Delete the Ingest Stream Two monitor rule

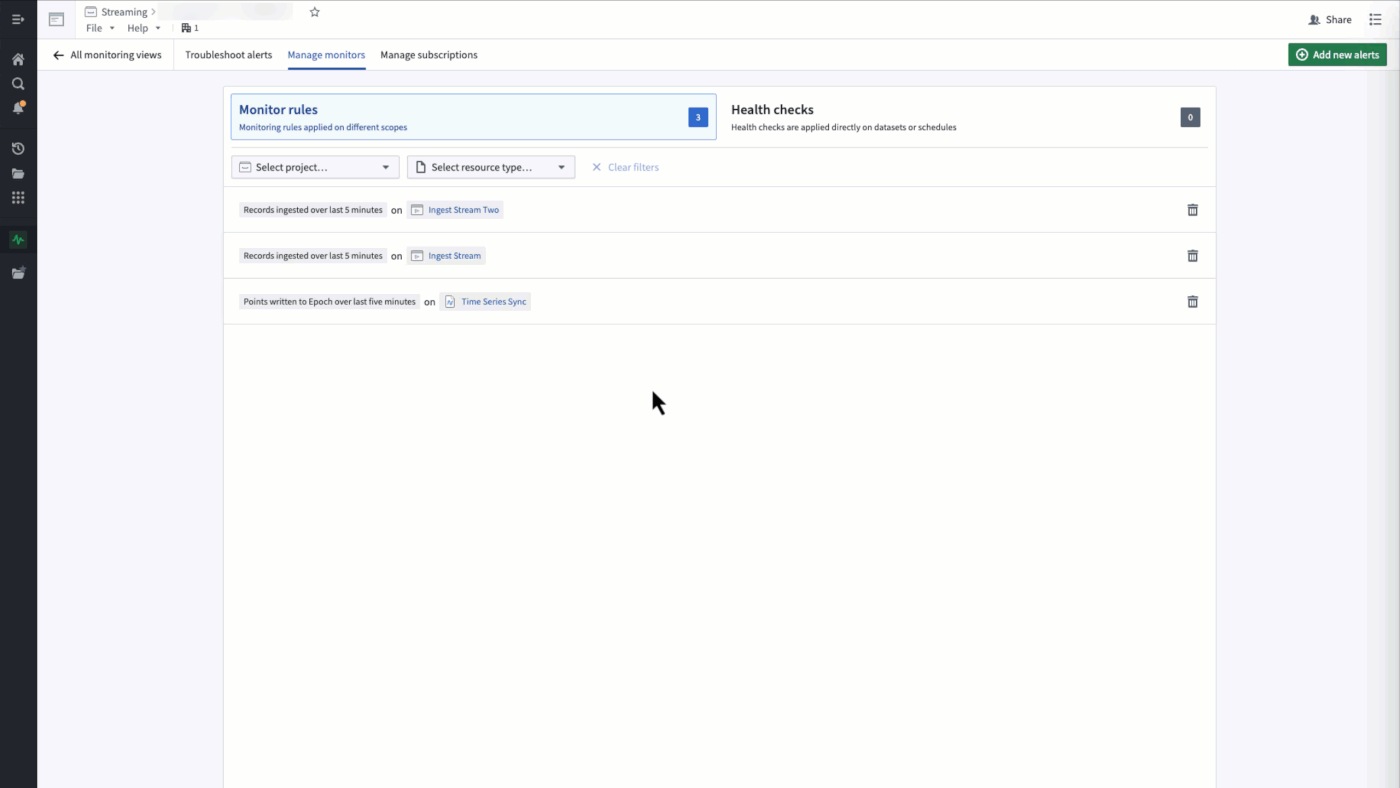[x=1192, y=210]
